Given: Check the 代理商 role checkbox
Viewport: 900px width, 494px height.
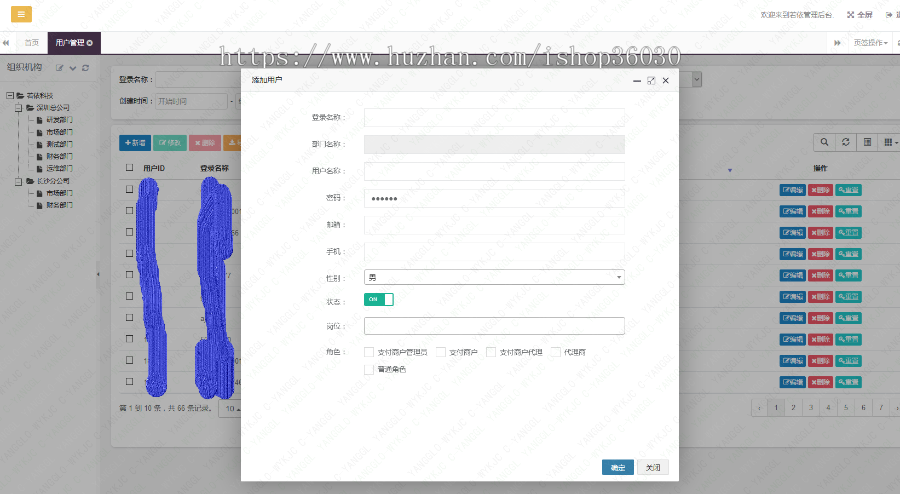Looking at the screenshot, I should click(x=556, y=352).
